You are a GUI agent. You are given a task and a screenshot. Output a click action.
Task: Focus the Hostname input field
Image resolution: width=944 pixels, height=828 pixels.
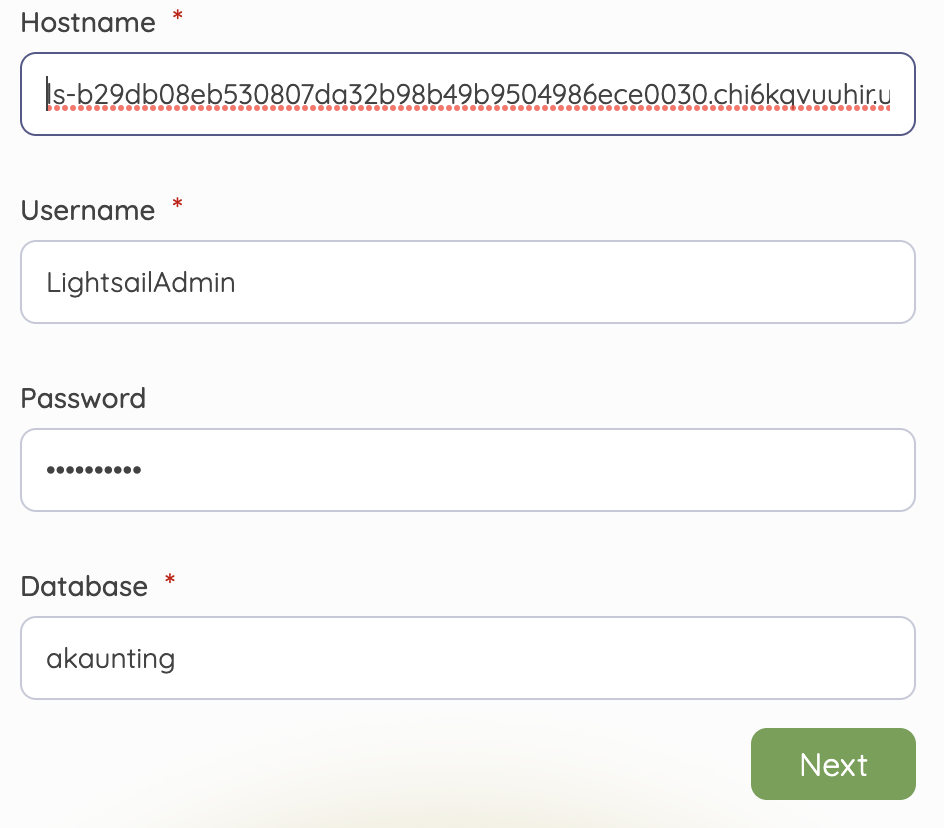point(468,94)
